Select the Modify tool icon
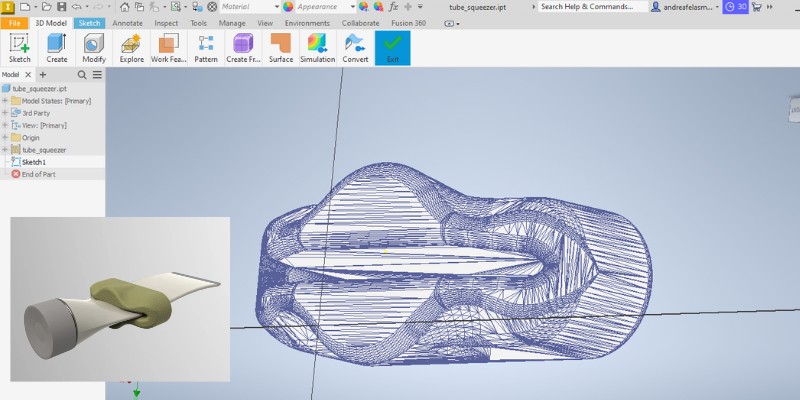This screenshot has width=800, height=400. pos(94,43)
